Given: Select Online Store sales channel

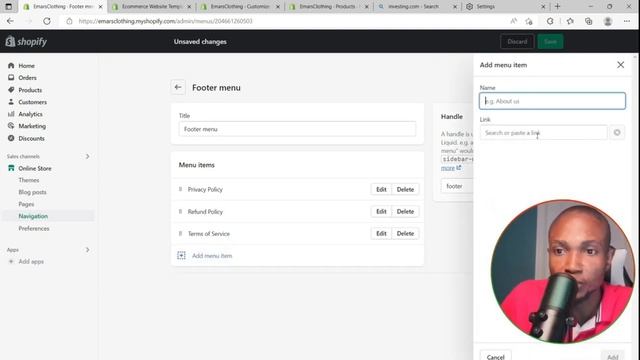Looking at the screenshot, I should click(x=35, y=168).
